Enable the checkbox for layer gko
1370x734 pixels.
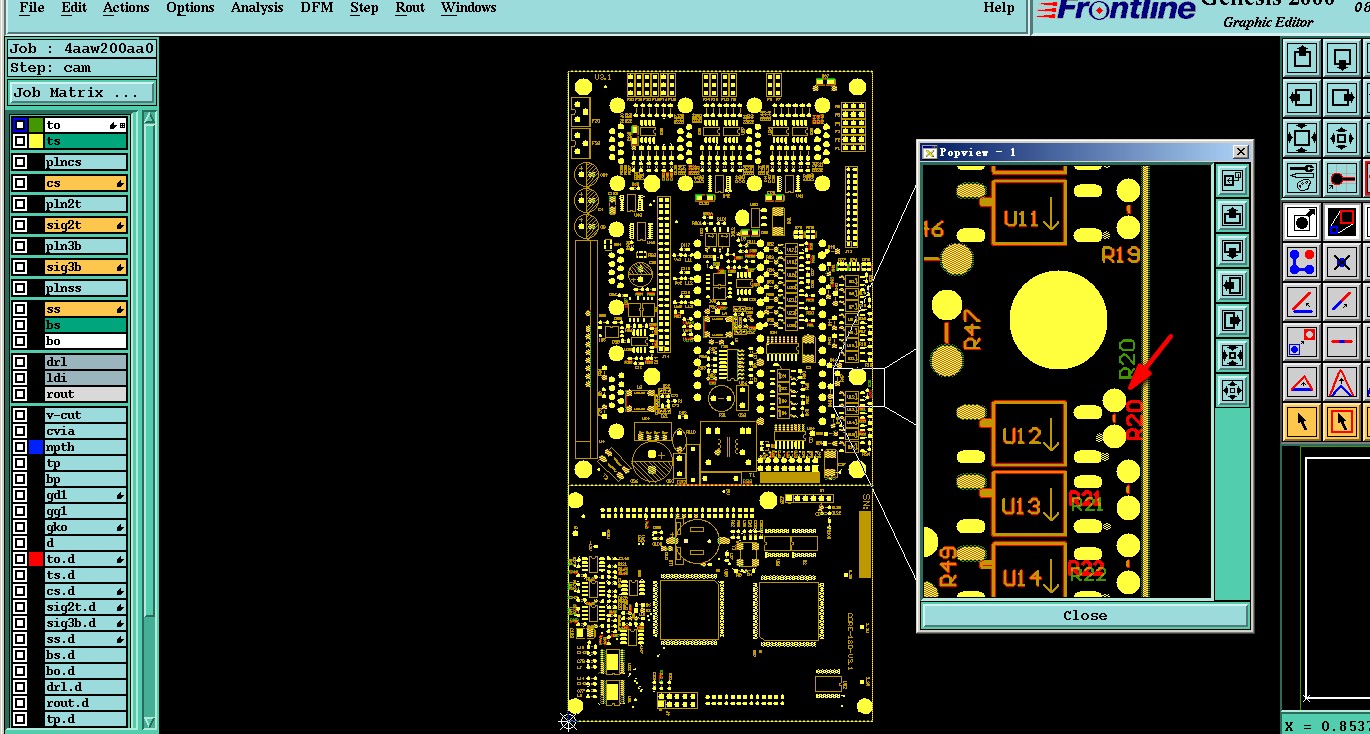[x=20, y=527]
